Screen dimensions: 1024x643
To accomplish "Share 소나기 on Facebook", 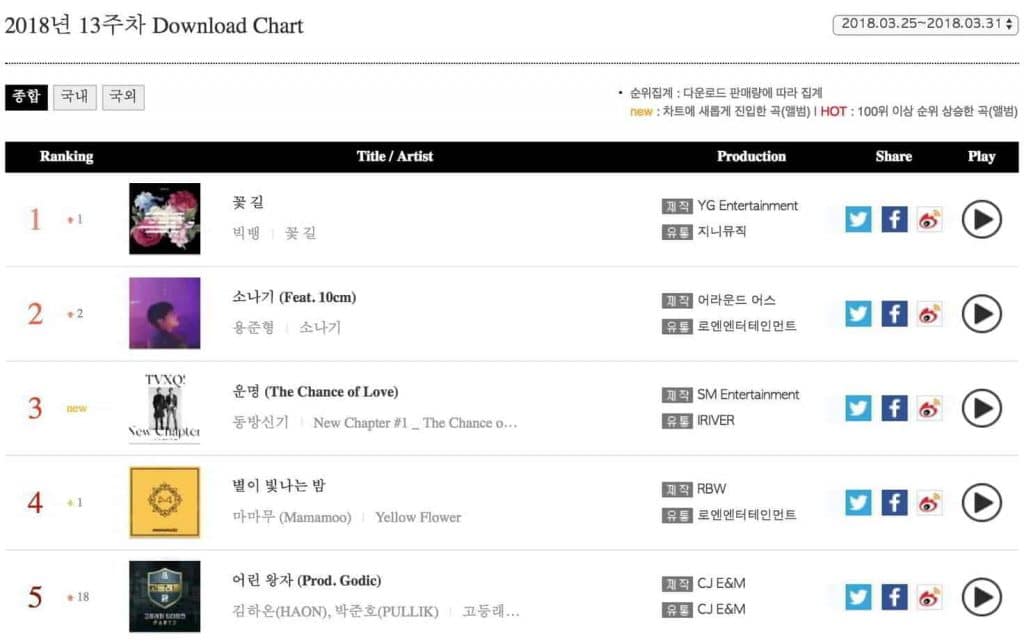I will coord(894,313).
